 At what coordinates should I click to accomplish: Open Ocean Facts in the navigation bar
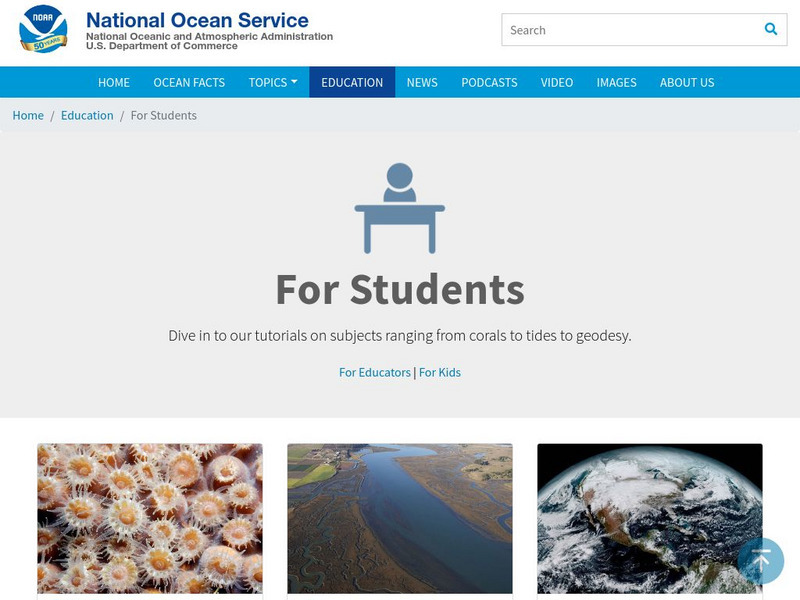[x=189, y=82]
